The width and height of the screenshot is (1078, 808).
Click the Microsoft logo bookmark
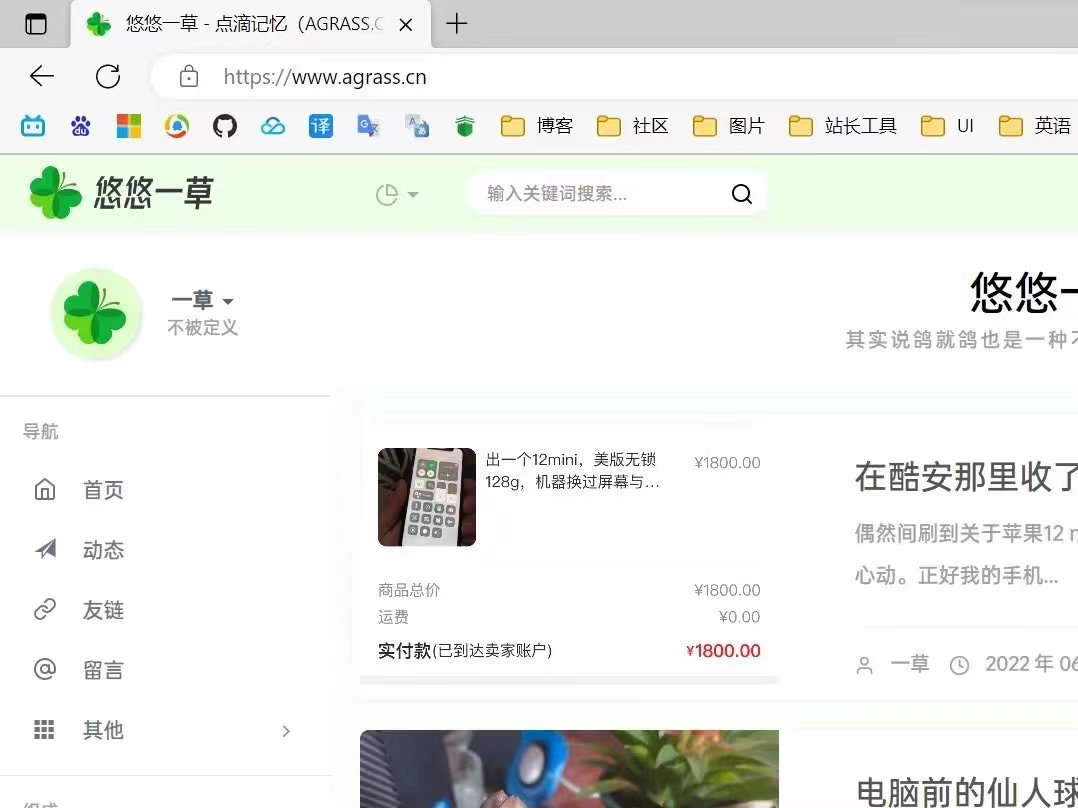[129, 126]
